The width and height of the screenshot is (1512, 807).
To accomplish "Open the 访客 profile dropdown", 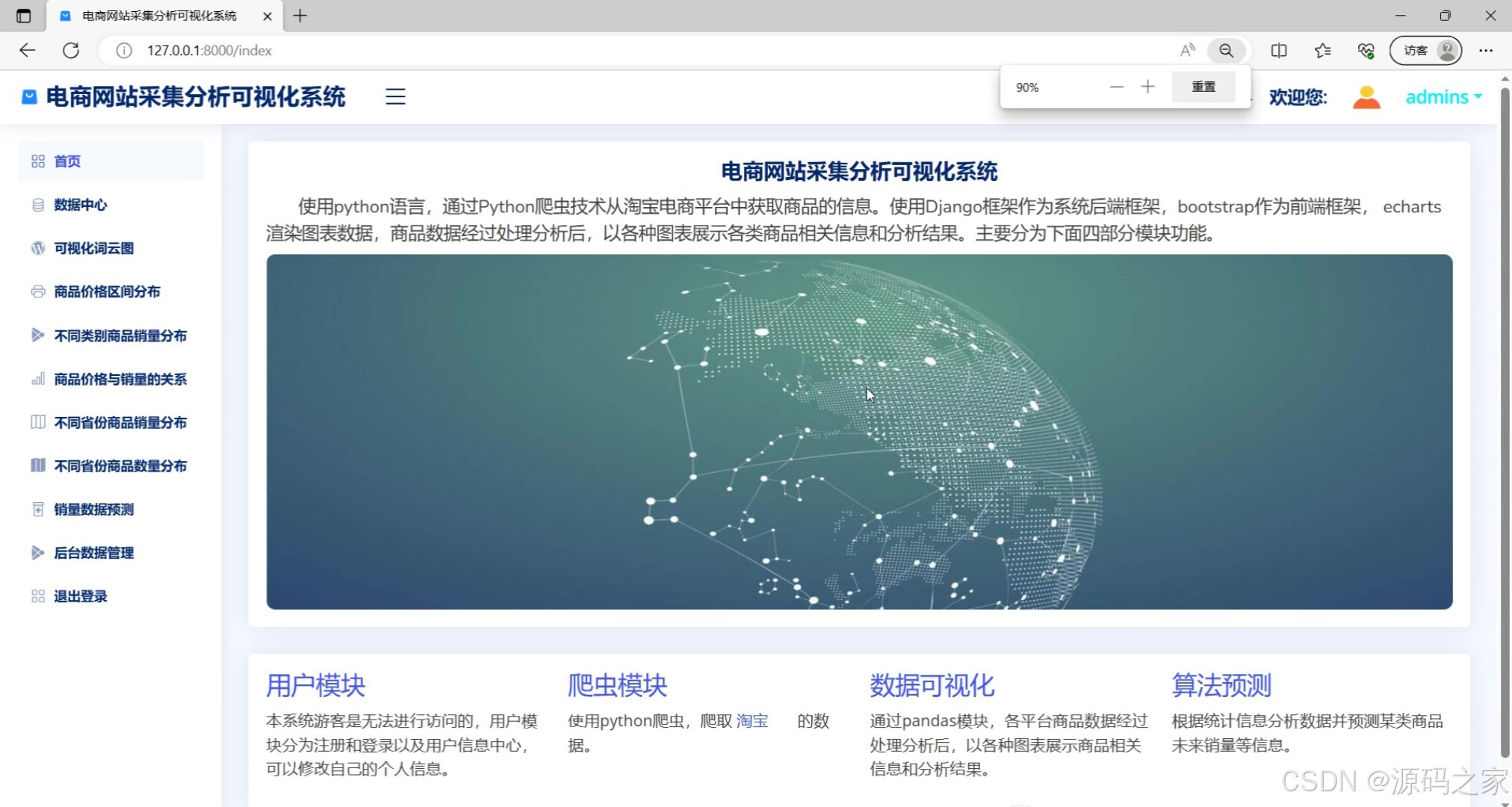I will (x=1425, y=50).
